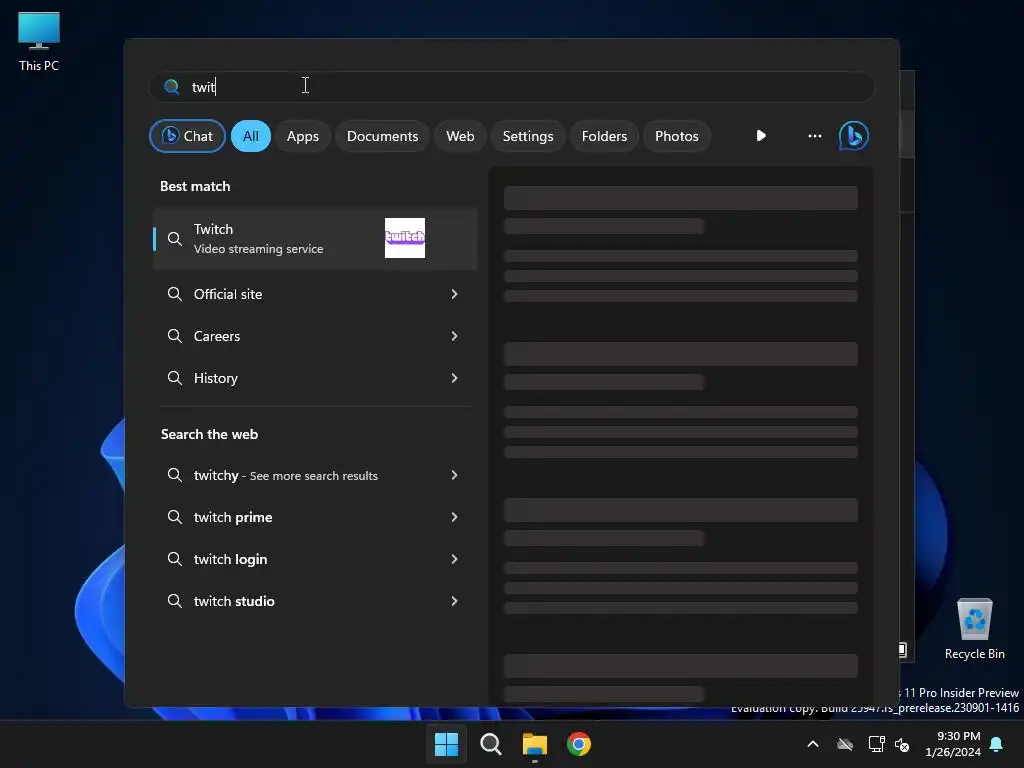The image size is (1024, 768).
Task: Switch to the Folders filter tab
Action: click(604, 136)
